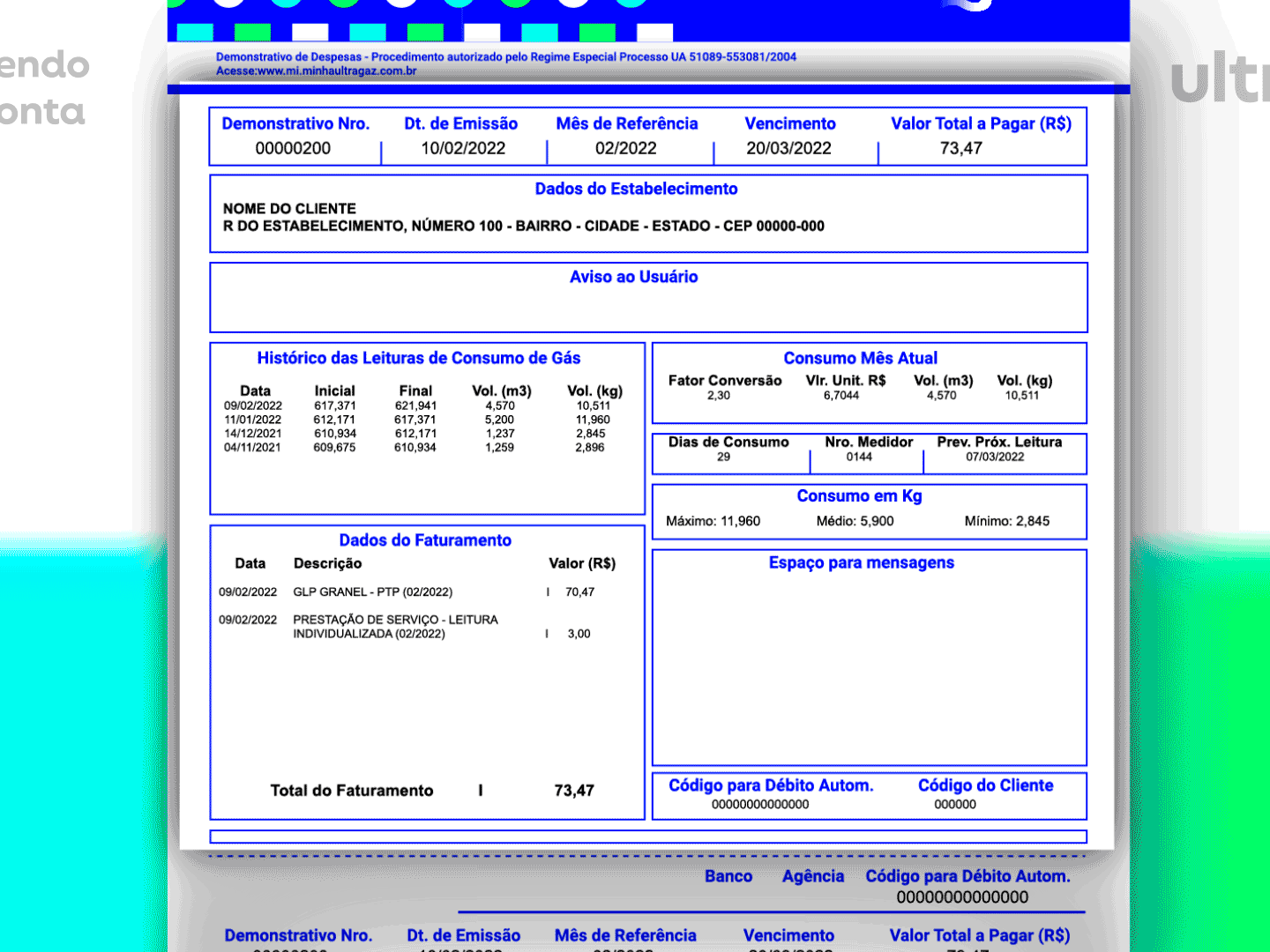Click the top Valor Total a Pagar amount
The width and height of the screenshot is (1270, 952).
(x=960, y=148)
